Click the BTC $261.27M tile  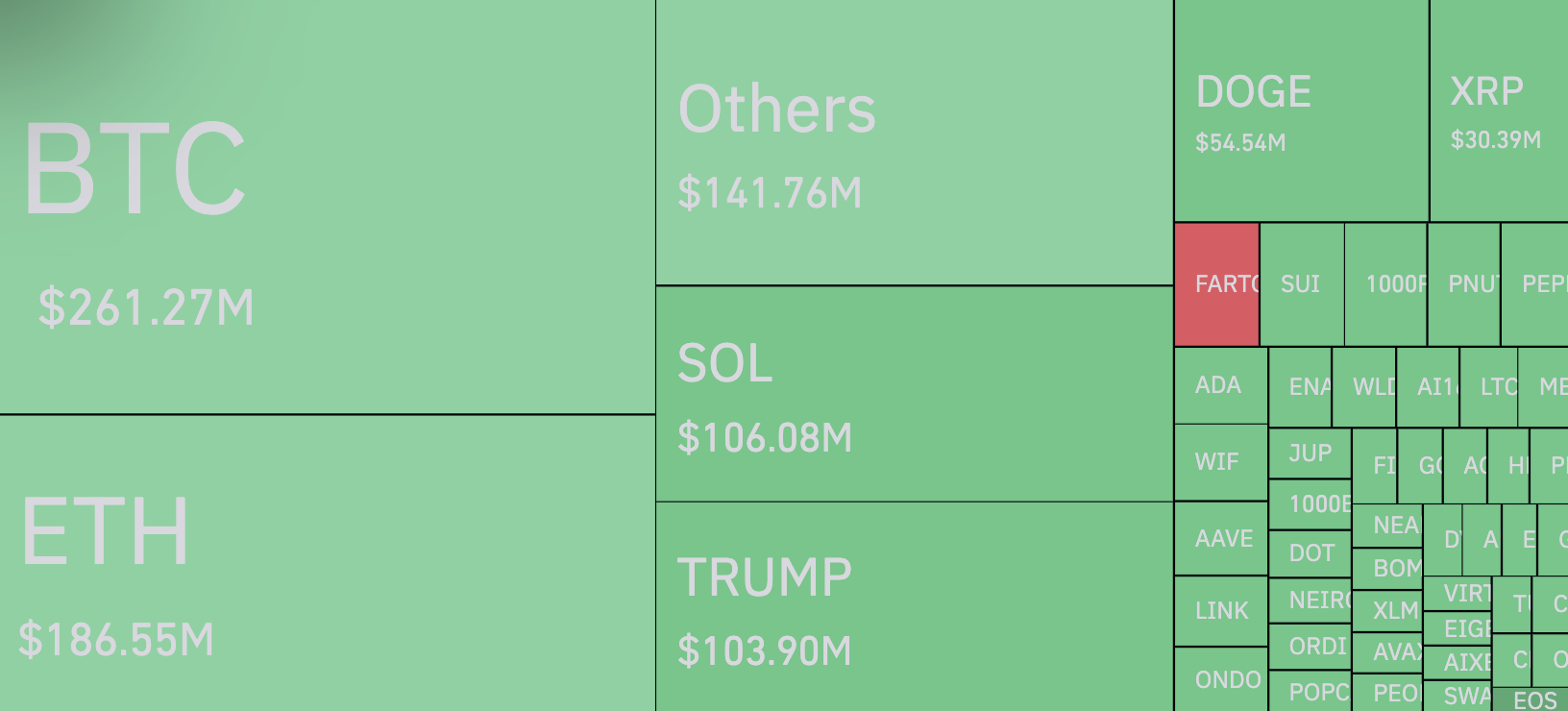[327, 207]
